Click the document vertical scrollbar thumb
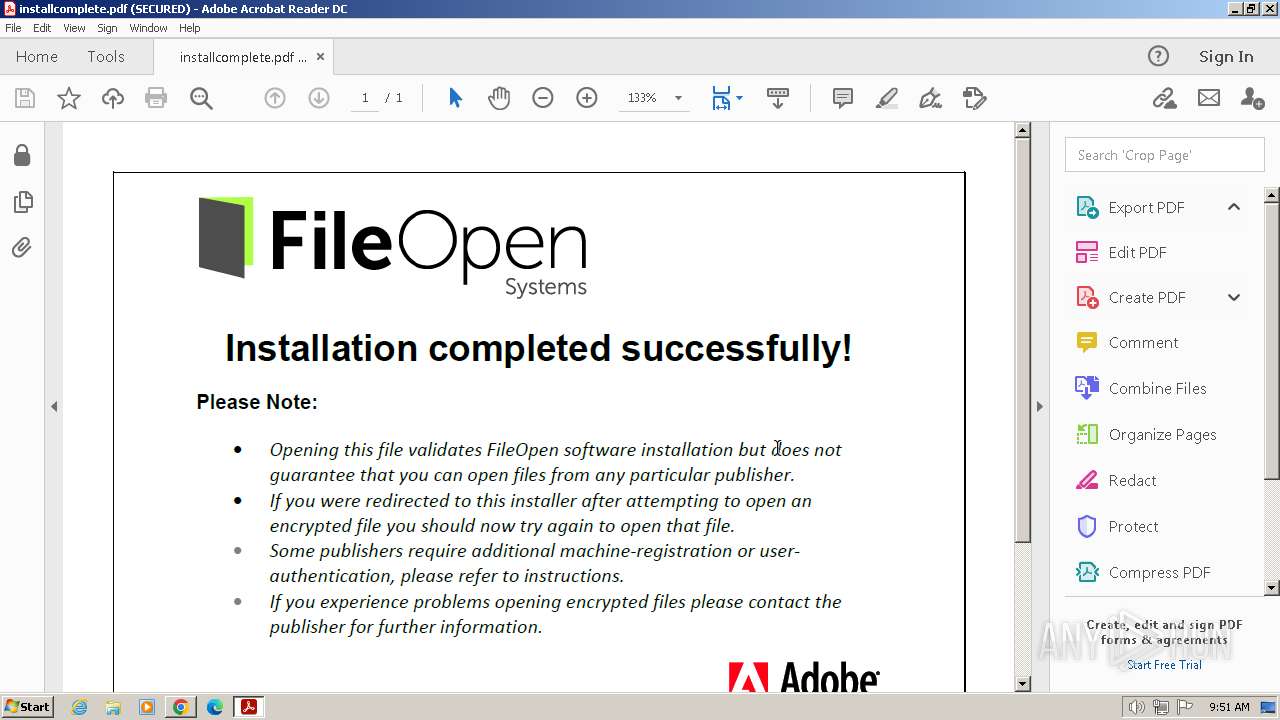 click(1022, 340)
